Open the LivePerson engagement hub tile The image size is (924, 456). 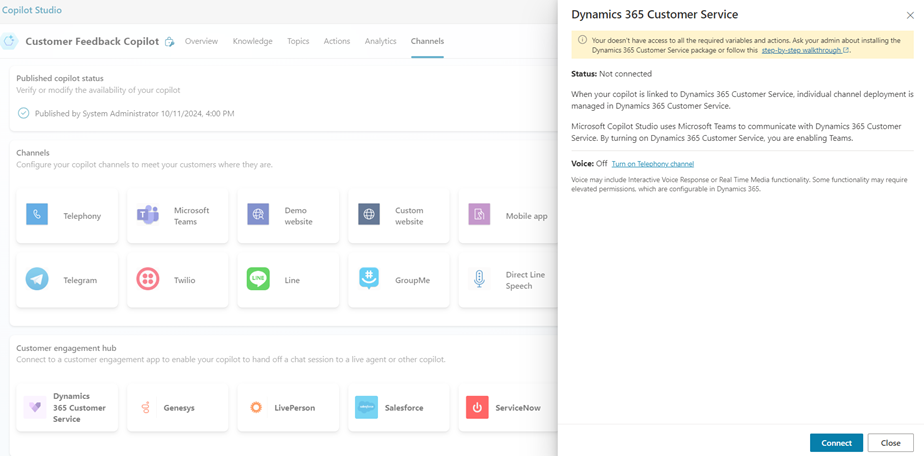click(288, 408)
